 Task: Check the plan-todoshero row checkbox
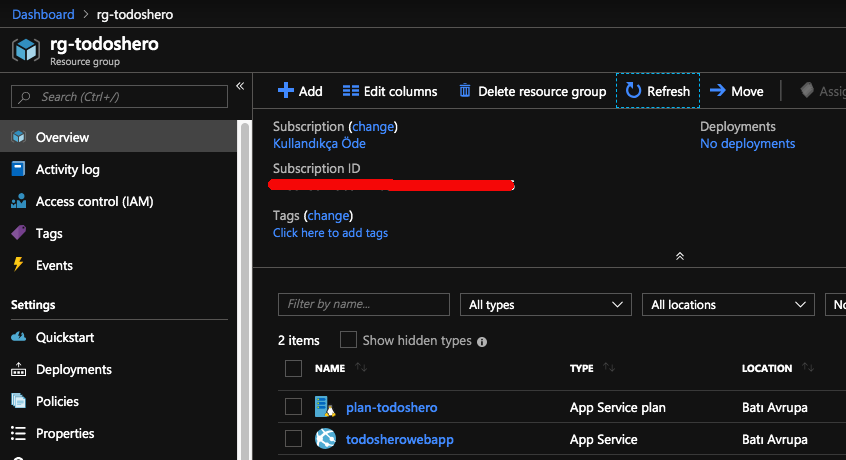tap(293, 407)
